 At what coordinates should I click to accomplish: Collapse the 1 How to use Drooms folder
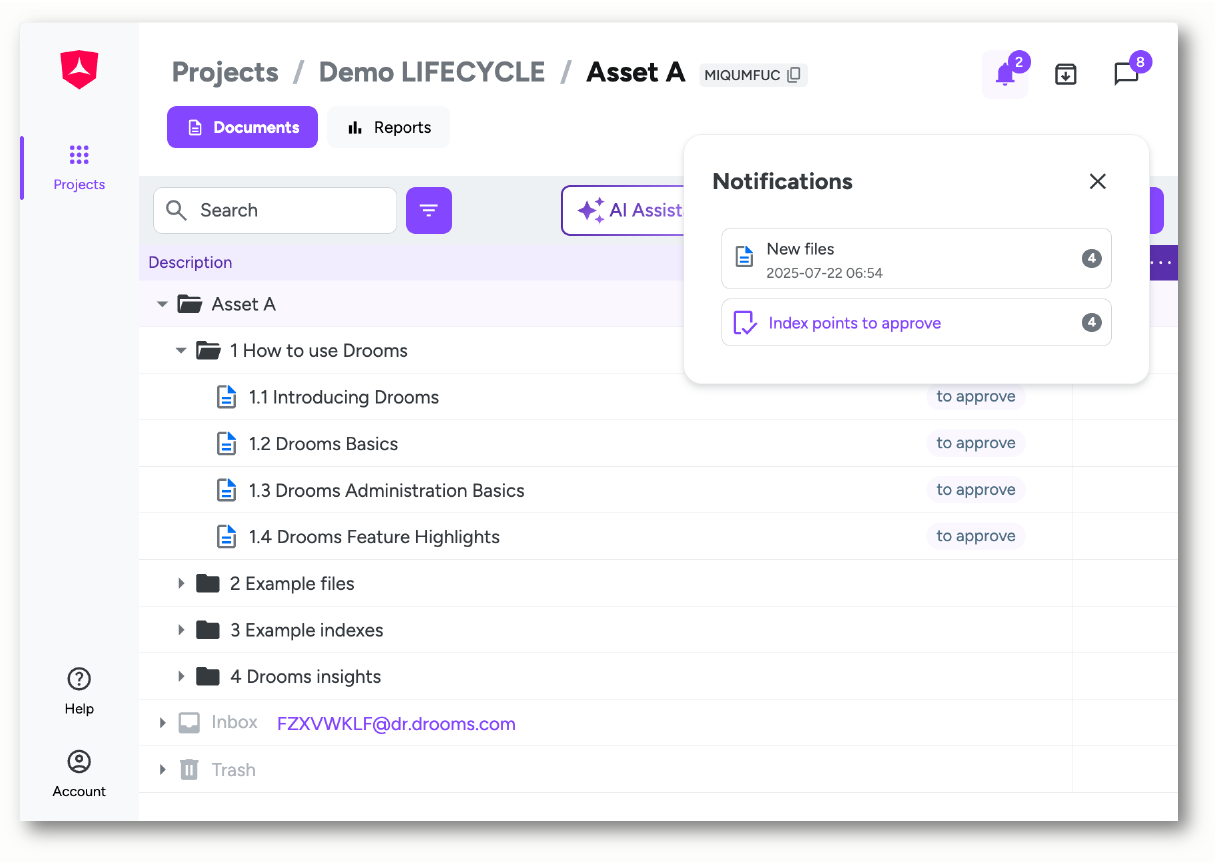pyautogui.click(x=181, y=350)
